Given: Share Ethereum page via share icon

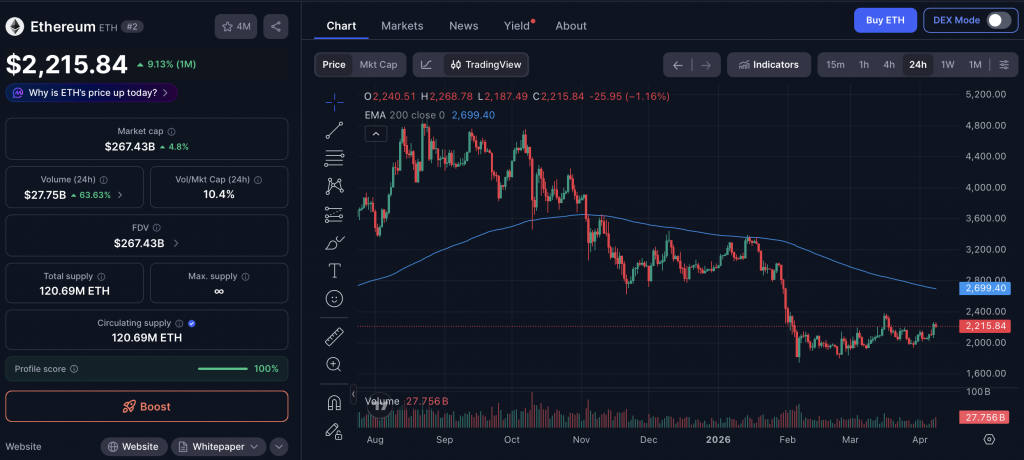Looking at the screenshot, I should [276, 27].
